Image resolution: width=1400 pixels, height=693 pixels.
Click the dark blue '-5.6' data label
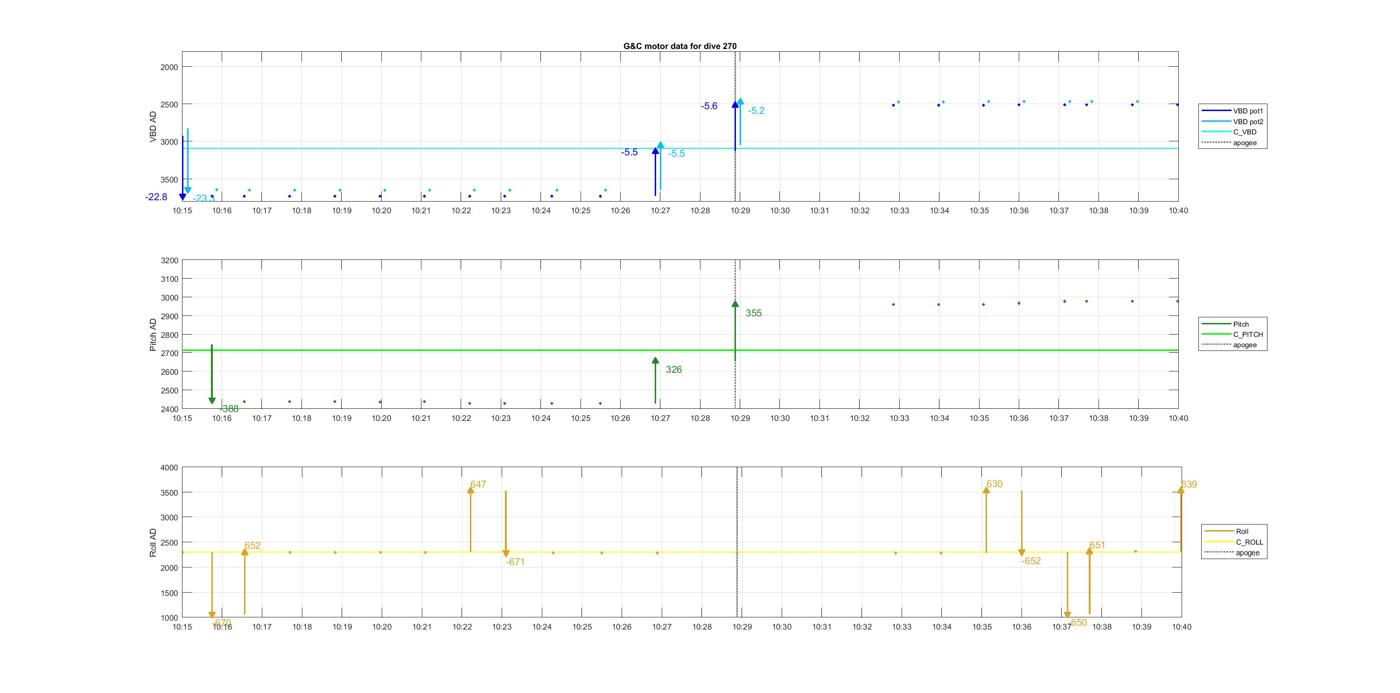click(x=709, y=106)
